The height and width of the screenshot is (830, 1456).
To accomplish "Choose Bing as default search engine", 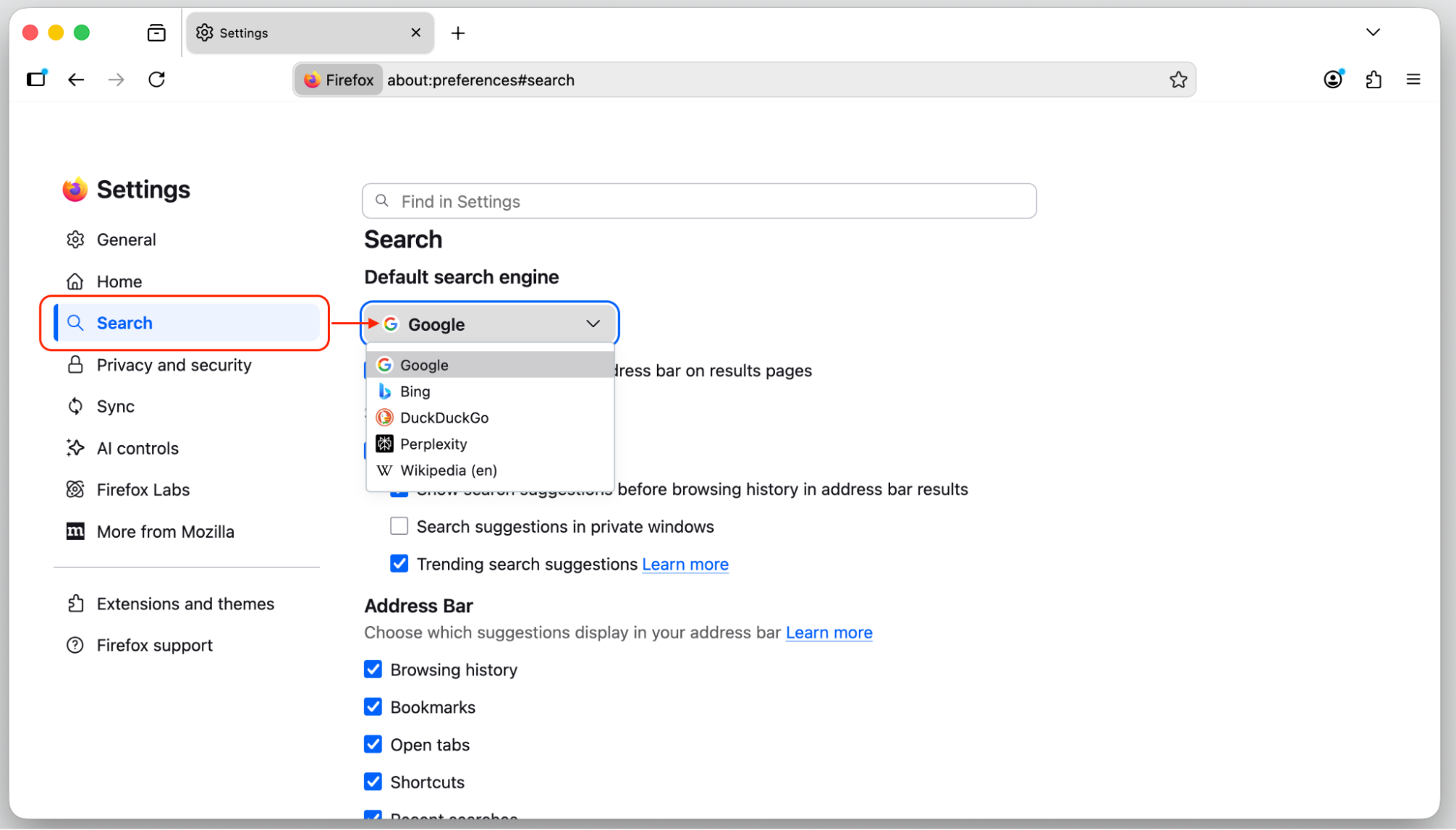I will [x=490, y=391].
